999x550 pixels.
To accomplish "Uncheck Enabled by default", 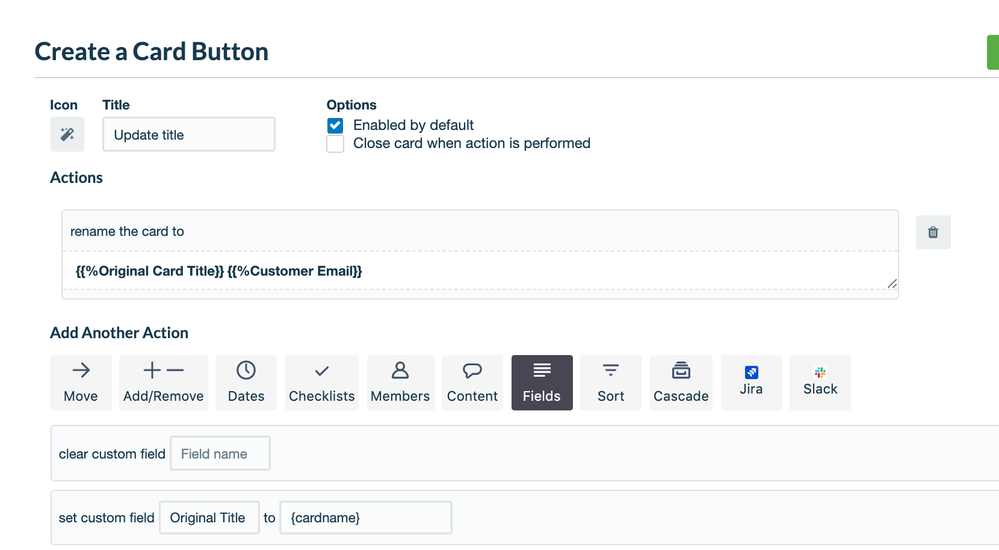I will click(335, 126).
